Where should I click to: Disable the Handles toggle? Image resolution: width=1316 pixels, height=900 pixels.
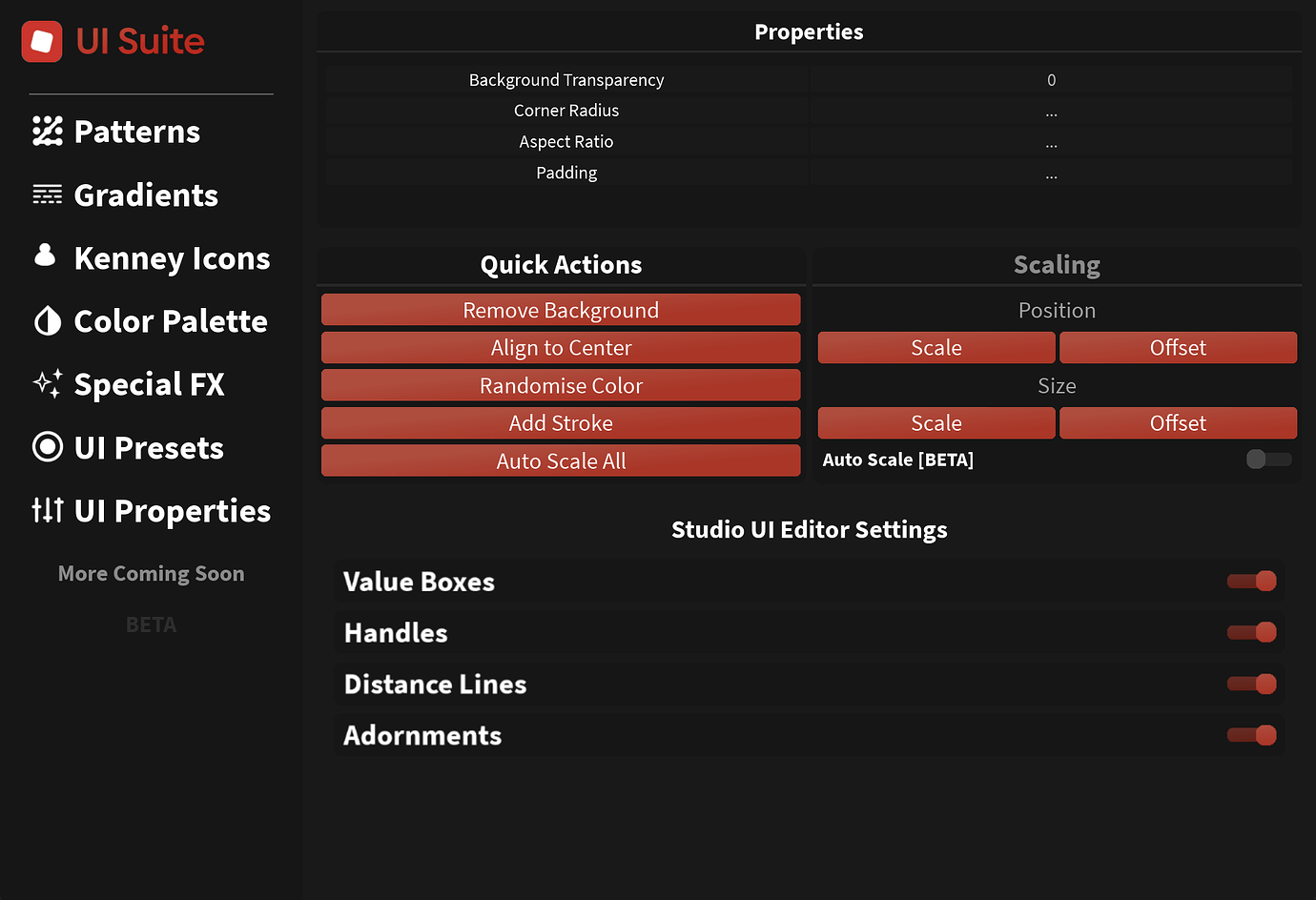1251,632
